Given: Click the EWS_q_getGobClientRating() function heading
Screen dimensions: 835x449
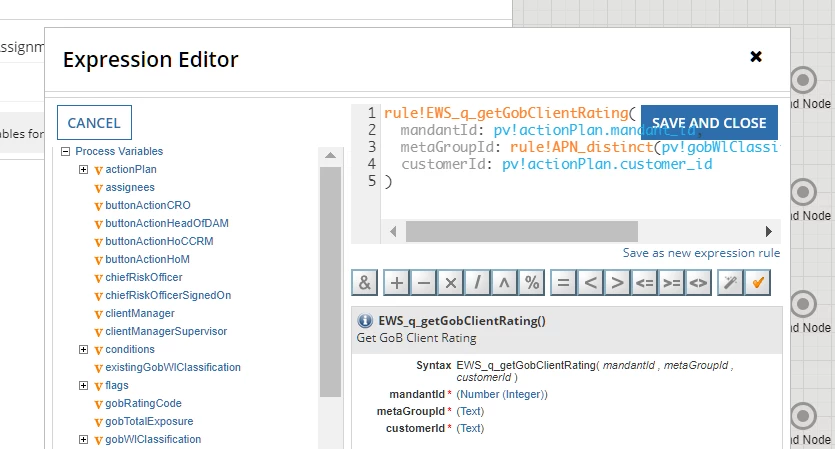Looking at the screenshot, I should pyautogui.click(x=462, y=321).
